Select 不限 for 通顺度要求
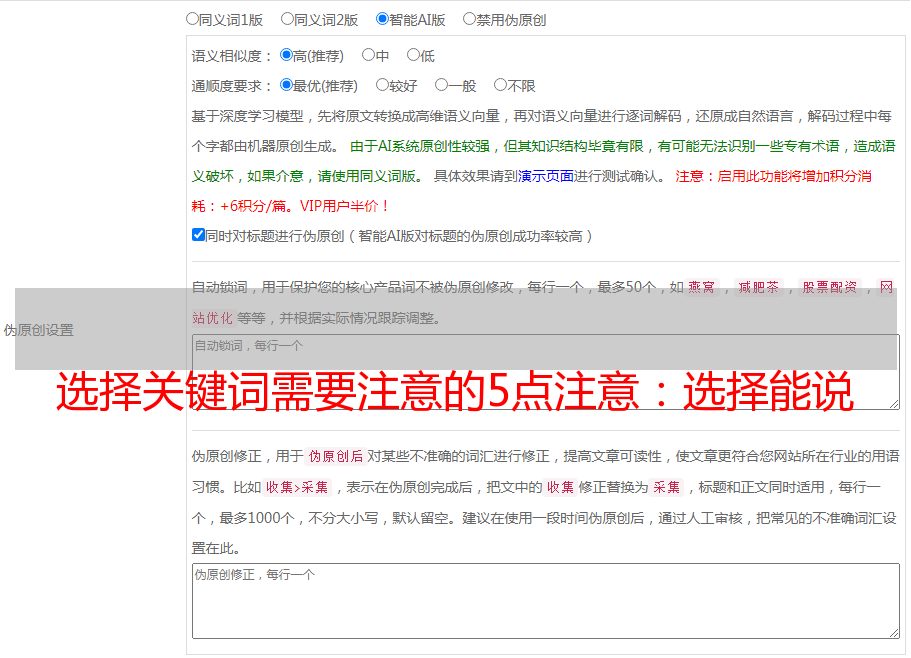Image resolution: width=911 pixels, height=658 pixels. pyautogui.click(x=500, y=86)
